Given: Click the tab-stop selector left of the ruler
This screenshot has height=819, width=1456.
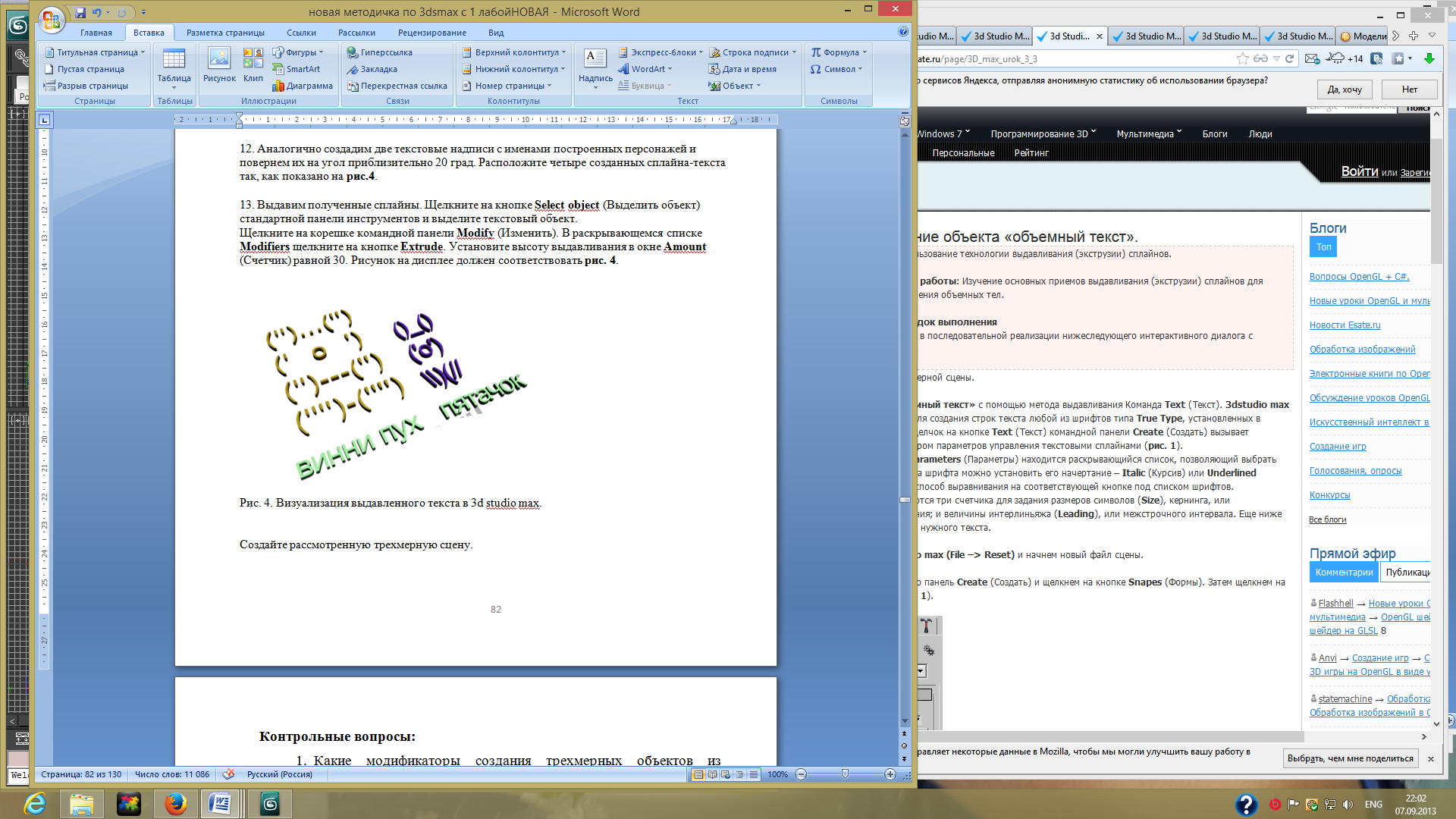Looking at the screenshot, I should (x=45, y=120).
